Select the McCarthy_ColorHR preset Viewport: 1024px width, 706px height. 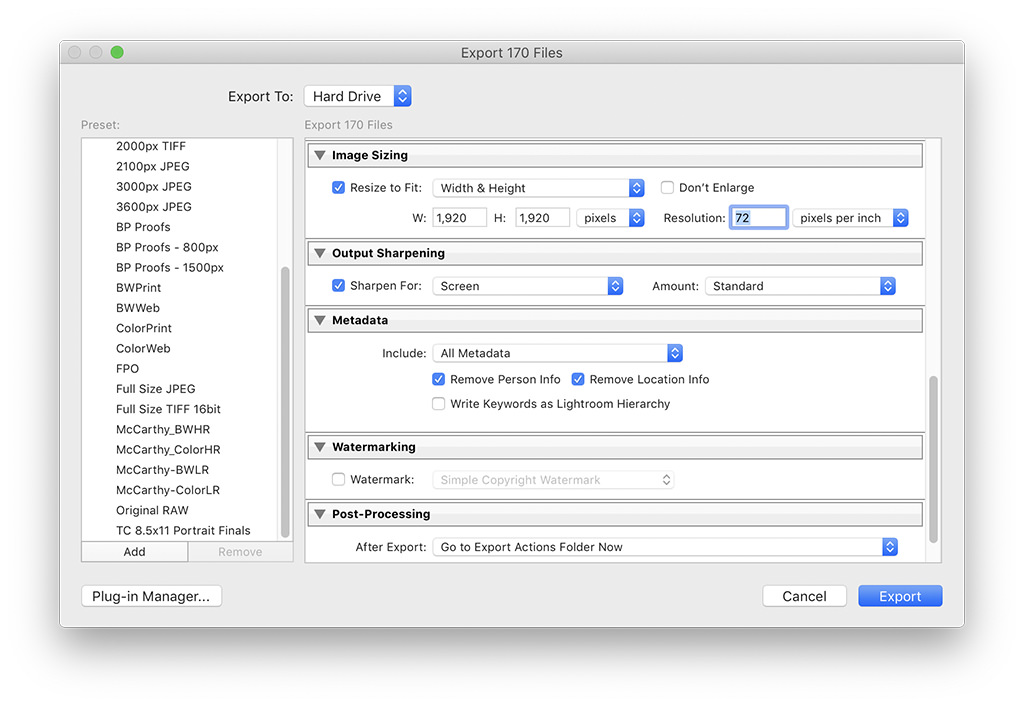click(x=168, y=450)
